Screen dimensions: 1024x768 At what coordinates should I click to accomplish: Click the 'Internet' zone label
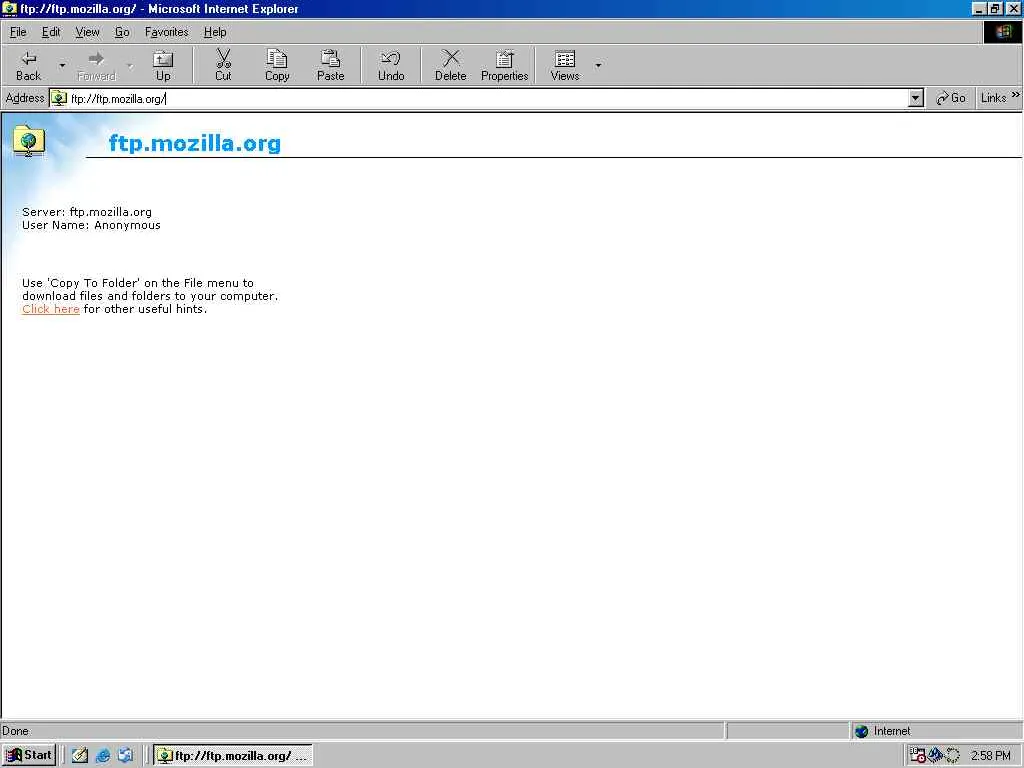(x=892, y=731)
